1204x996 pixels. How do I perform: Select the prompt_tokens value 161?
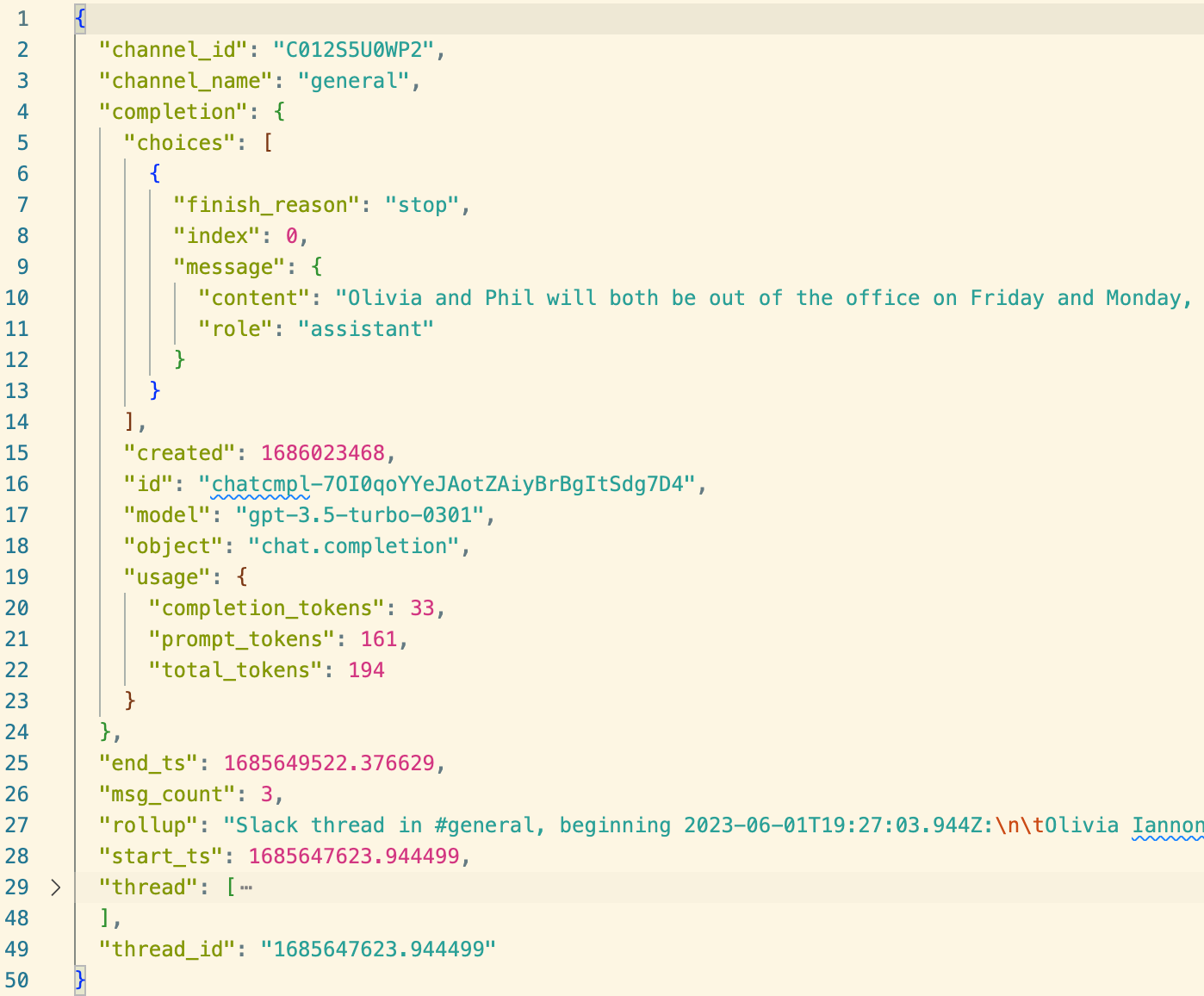point(379,639)
